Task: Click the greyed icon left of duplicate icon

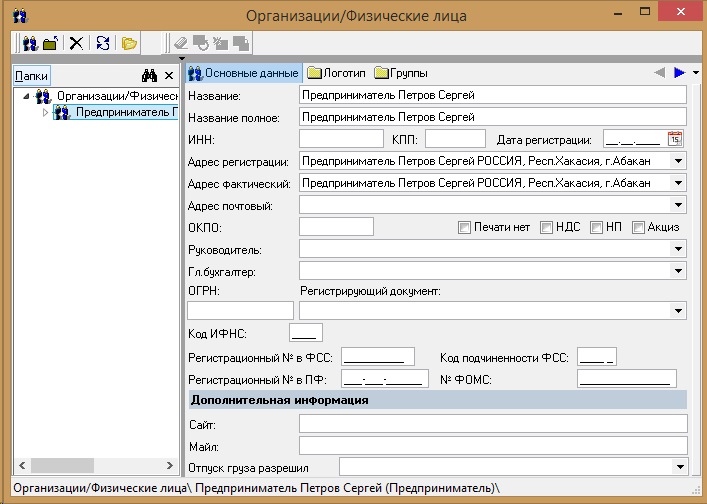Action: tap(220, 43)
